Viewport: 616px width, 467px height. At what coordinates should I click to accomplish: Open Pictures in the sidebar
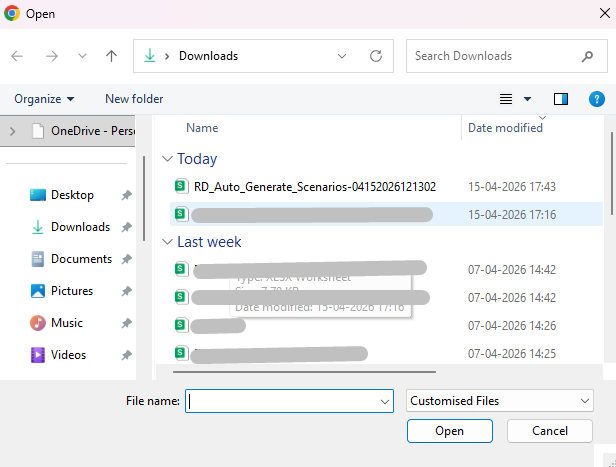(x=72, y=291)
